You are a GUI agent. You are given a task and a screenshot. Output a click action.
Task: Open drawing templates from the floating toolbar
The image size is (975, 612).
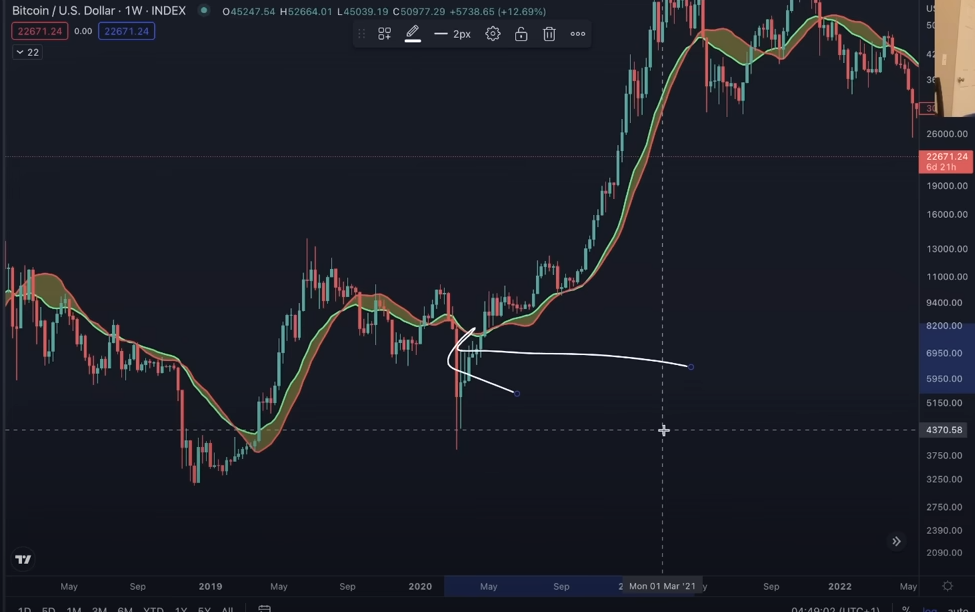(384, 34)
